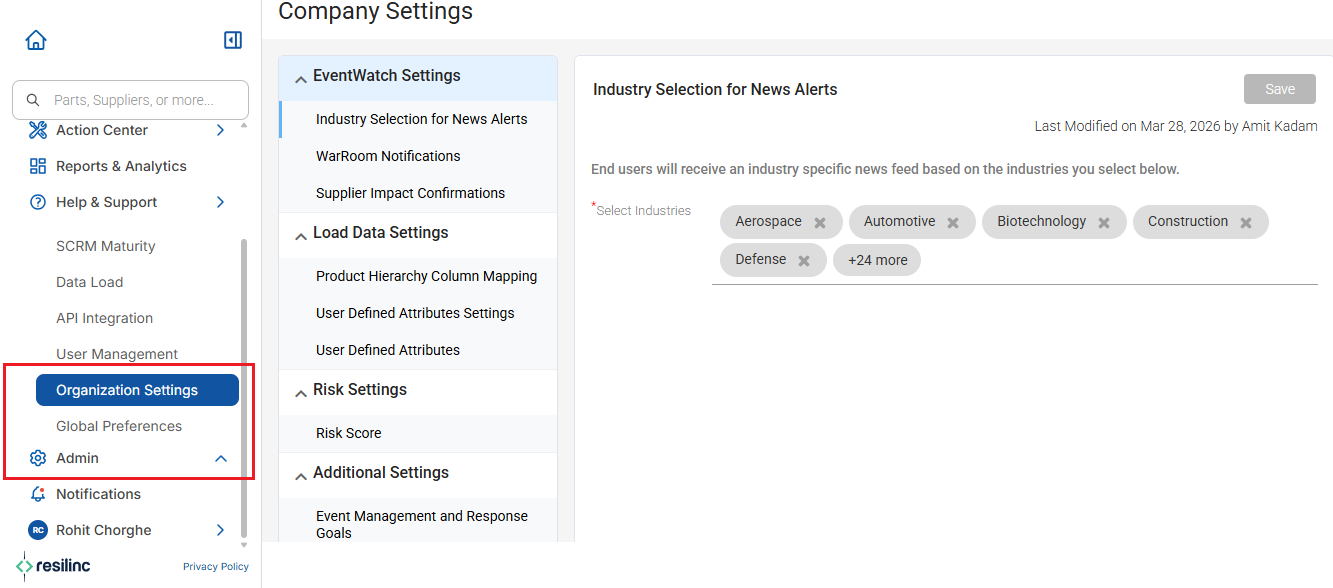Click the Save button

pyautogui.click(x=1280, y=89)
